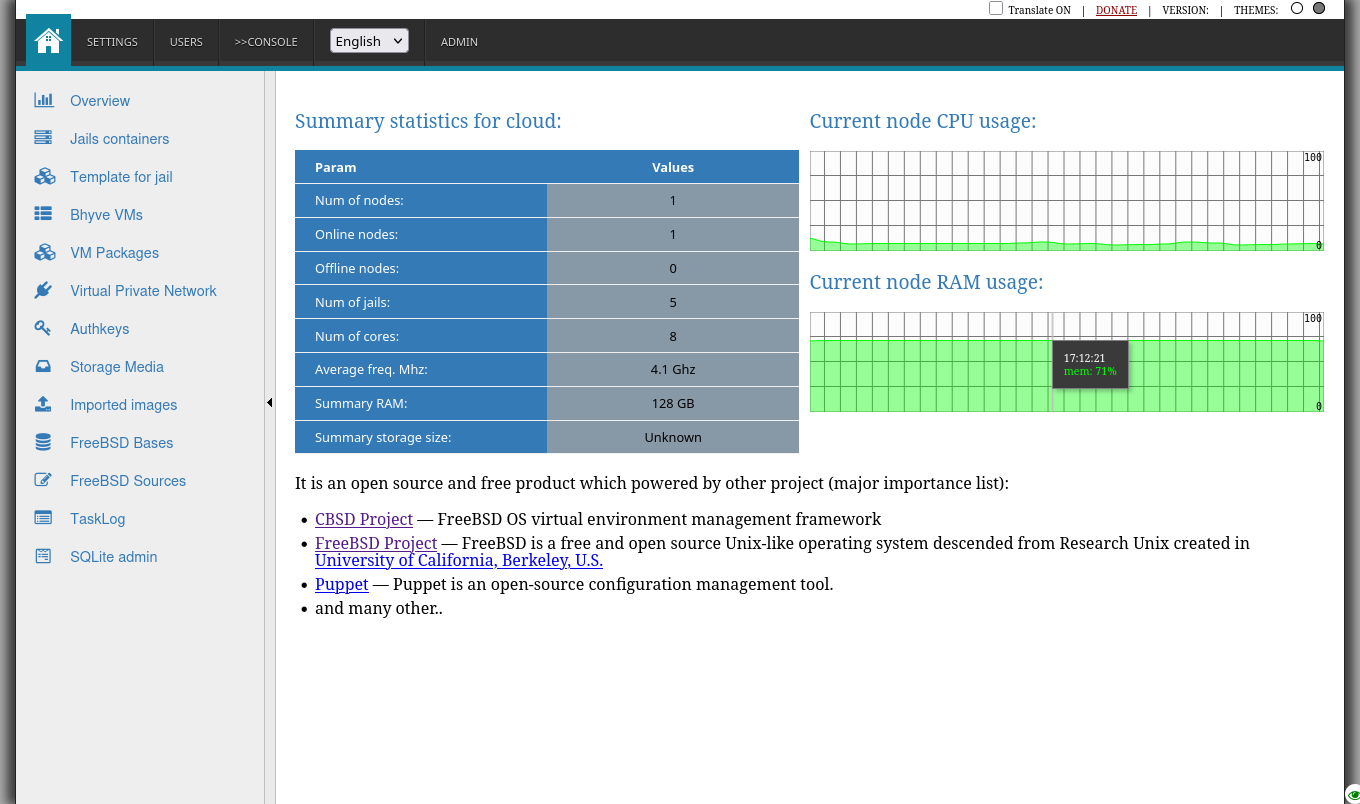Open Template for jail
This screenshot has width=1360, height=804.
coord(119,177)
